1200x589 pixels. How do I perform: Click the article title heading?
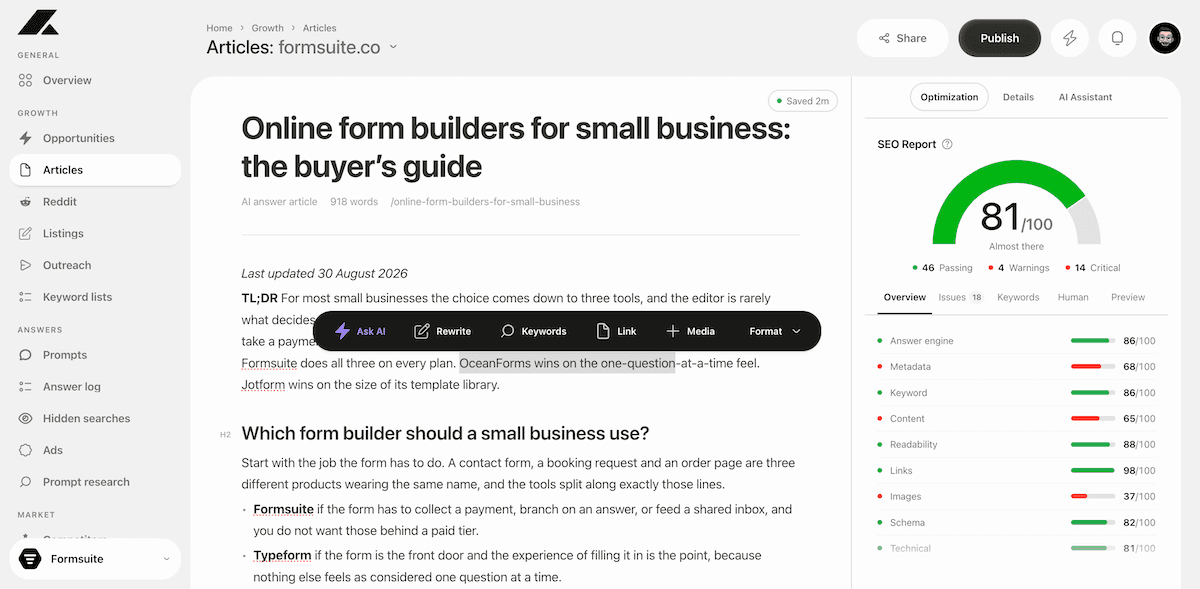coord(516,146)
